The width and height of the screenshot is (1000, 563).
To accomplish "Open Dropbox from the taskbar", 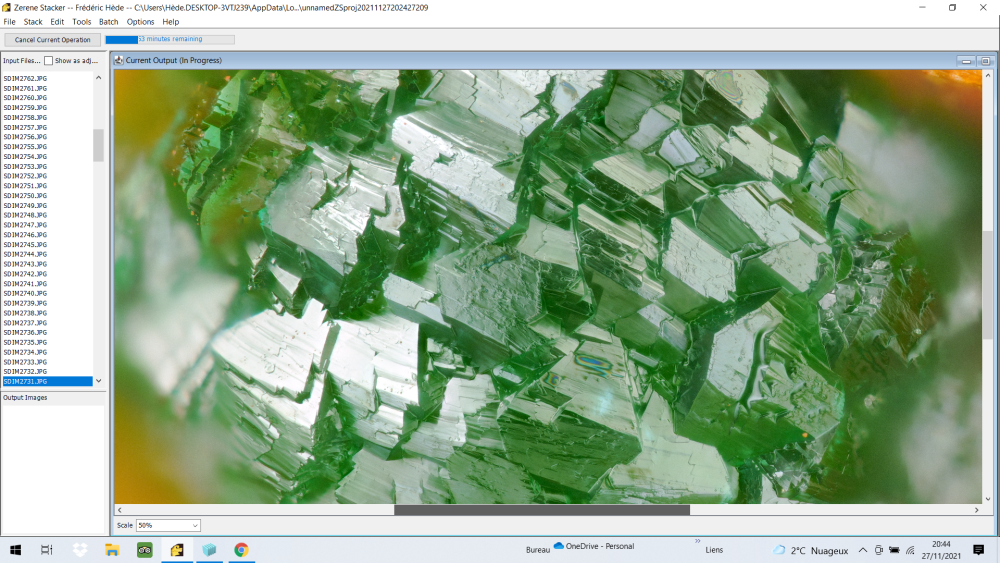I will (80, 550).
